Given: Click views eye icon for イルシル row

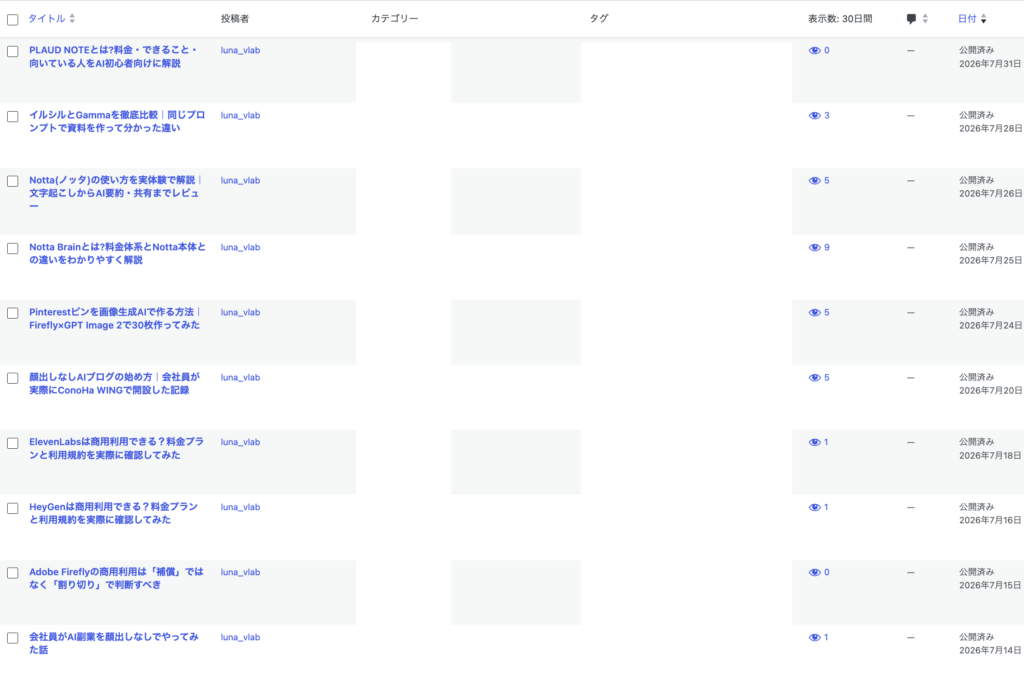Looking at the screenshot, I should point(814,116).
